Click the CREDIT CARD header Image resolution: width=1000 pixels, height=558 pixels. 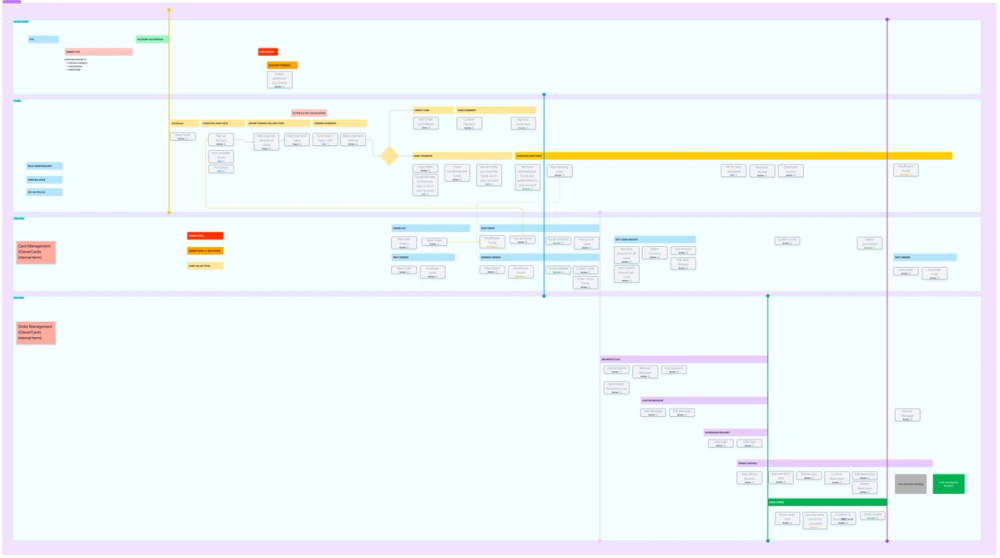point(433,110)
